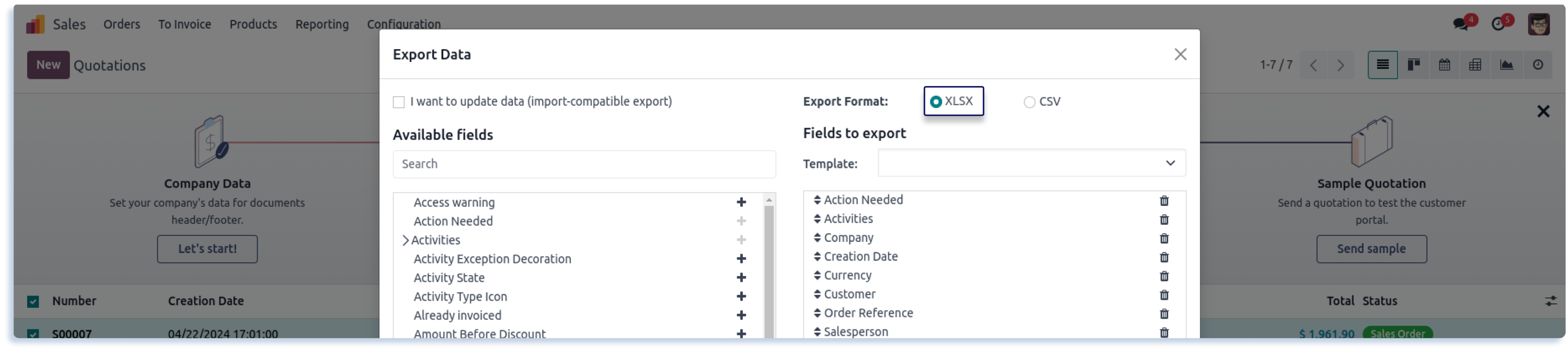1568x350 pixels.
Task: Go to next page of quotations
Action: (1340, 66)
